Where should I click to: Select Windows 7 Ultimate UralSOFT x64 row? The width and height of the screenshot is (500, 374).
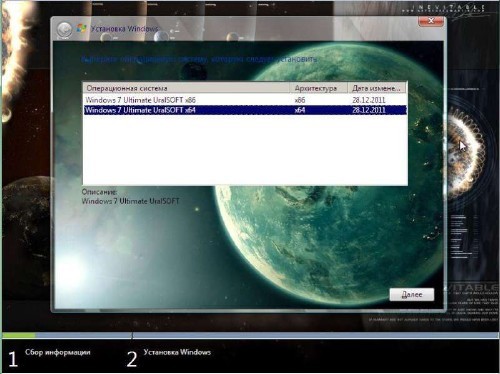245,110
